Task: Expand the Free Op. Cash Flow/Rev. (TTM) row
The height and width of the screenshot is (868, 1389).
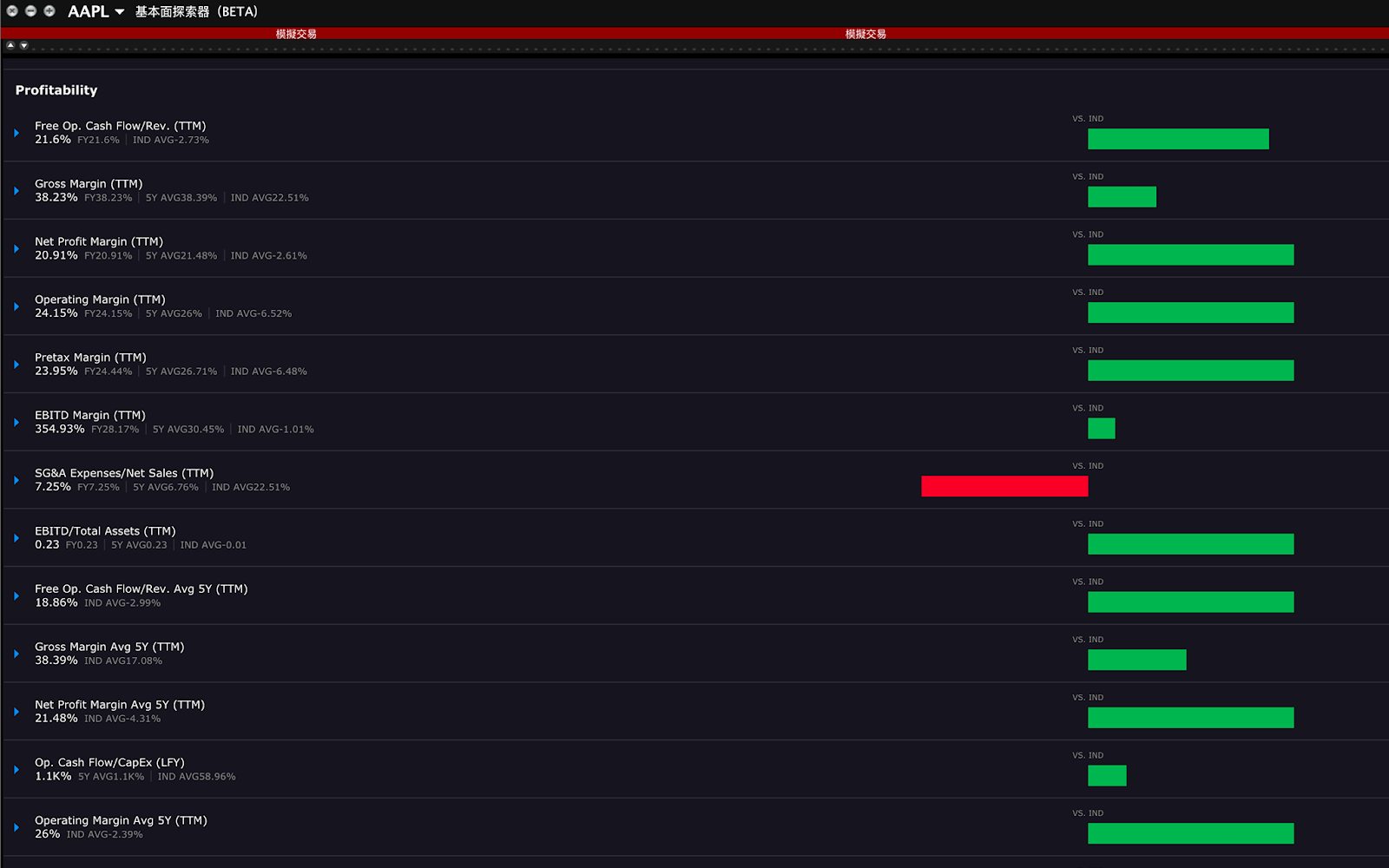Action: pyautogui.click(x=16, y=133)
